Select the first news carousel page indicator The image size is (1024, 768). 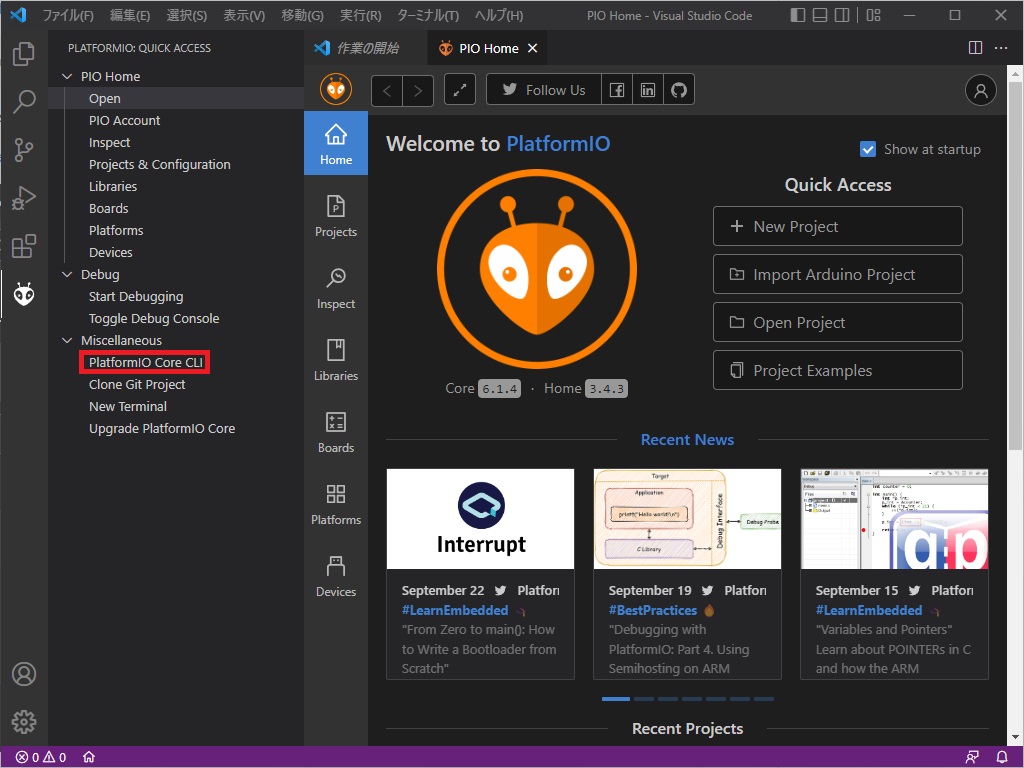616,699
